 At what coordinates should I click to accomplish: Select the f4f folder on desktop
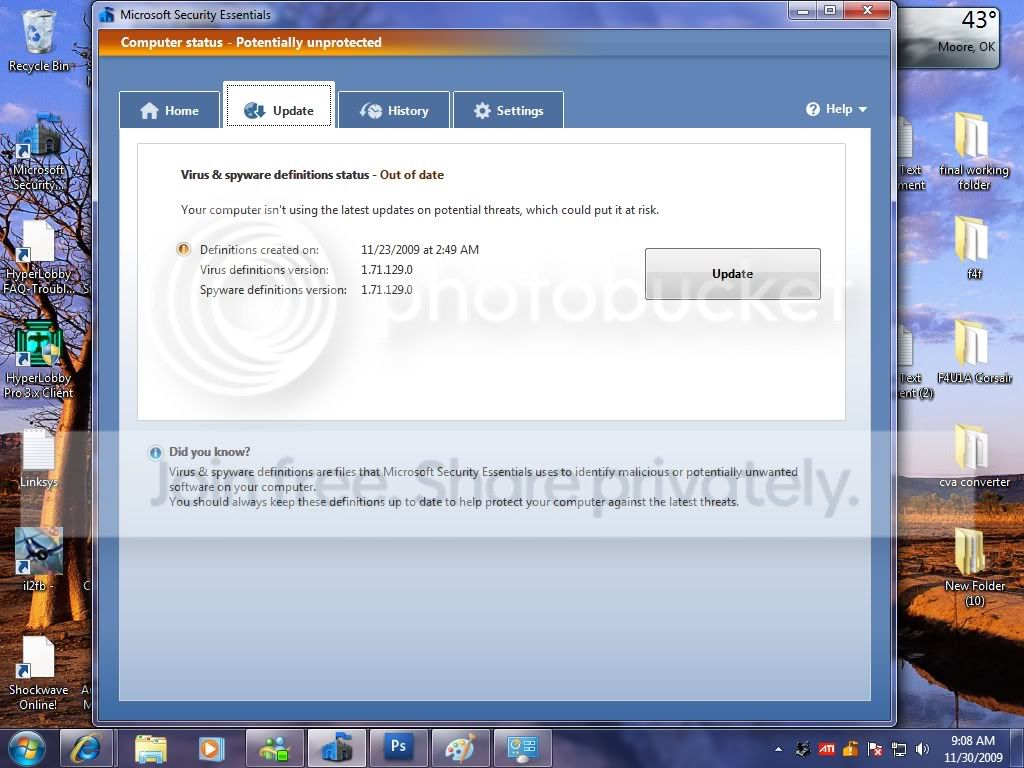tap(974, 247)
